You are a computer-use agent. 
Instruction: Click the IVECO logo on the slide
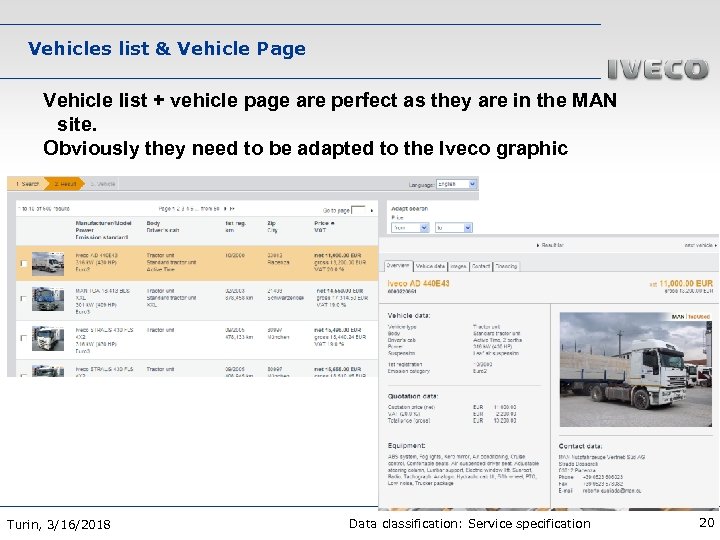pos(658,69)
